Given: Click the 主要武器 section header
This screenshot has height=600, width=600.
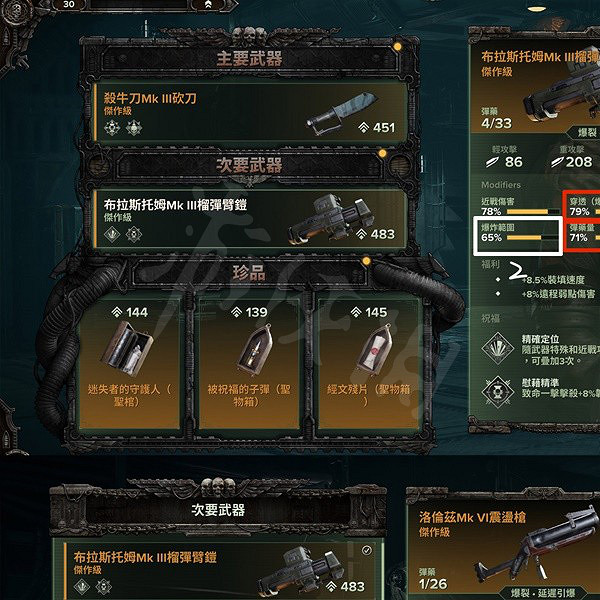Looking at the screenshot, I should click(249, 59).
